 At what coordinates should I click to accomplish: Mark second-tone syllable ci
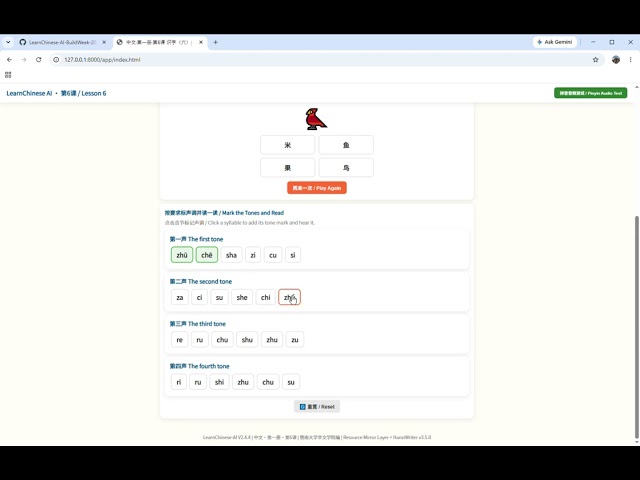(200, 298)
